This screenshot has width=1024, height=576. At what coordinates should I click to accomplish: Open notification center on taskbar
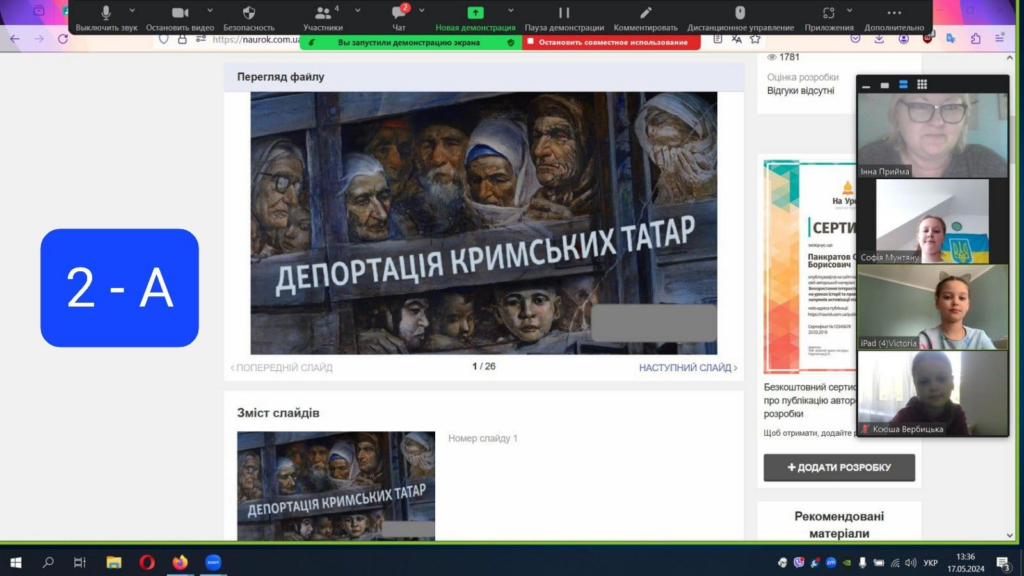click(1004, 562)
